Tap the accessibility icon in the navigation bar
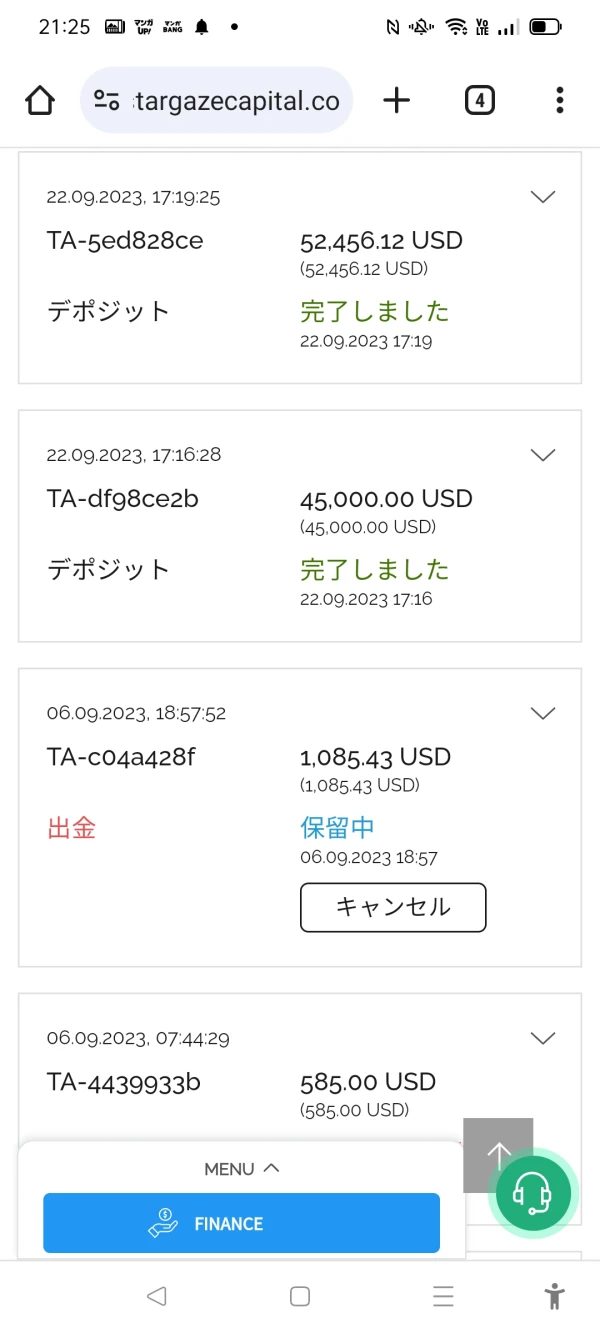The height and width of the screenshot is (1333, 600). tap(554, 1296)
